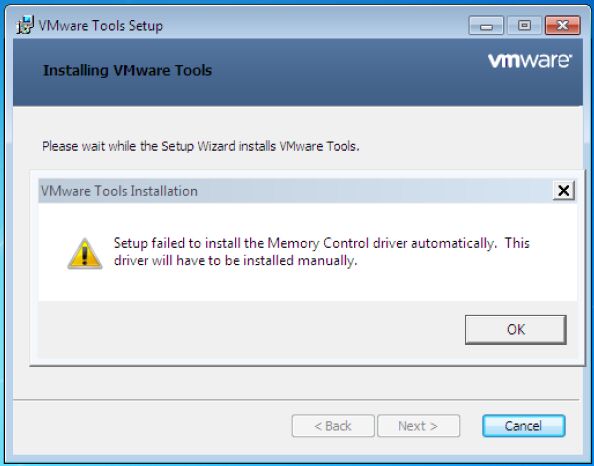Cancel the VMware Tools installation
This screenshot has width=594, height=466.
pos(524,426)
